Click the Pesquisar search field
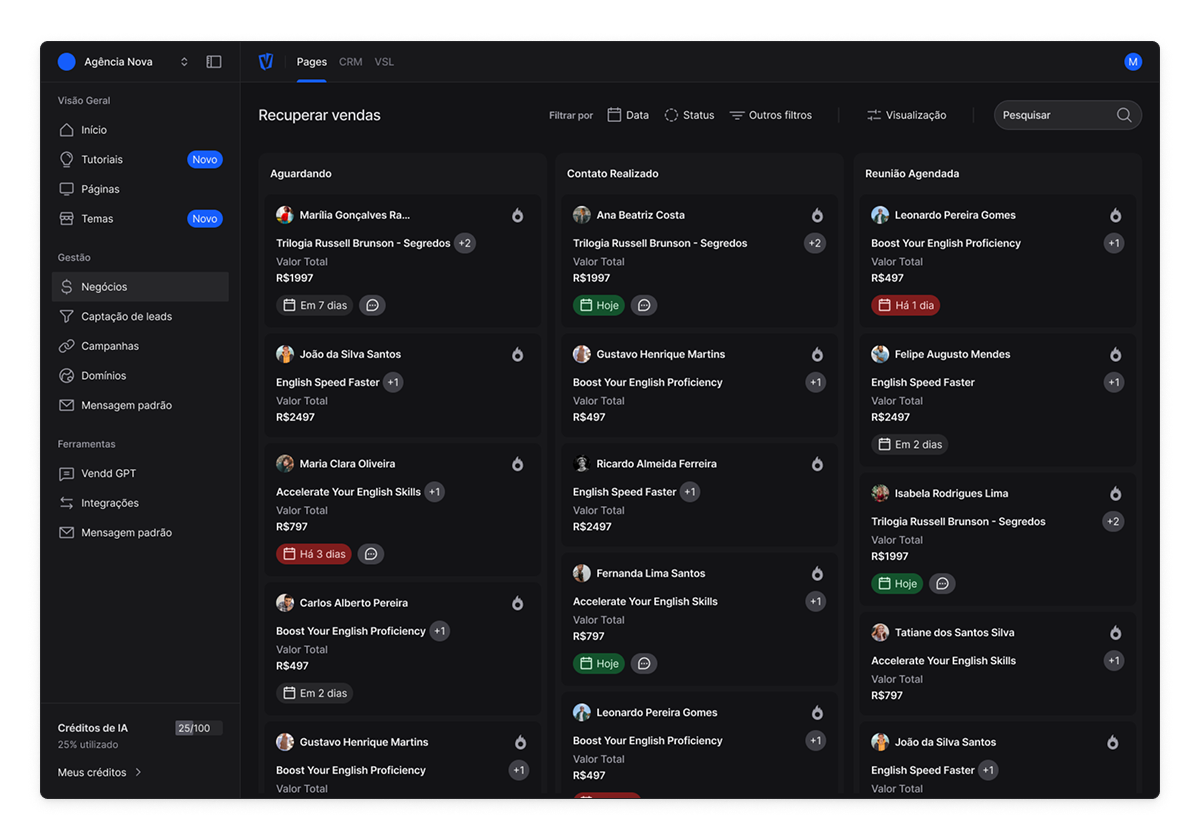Screen dimensions: 1200x840 (x=1055, y=115)
